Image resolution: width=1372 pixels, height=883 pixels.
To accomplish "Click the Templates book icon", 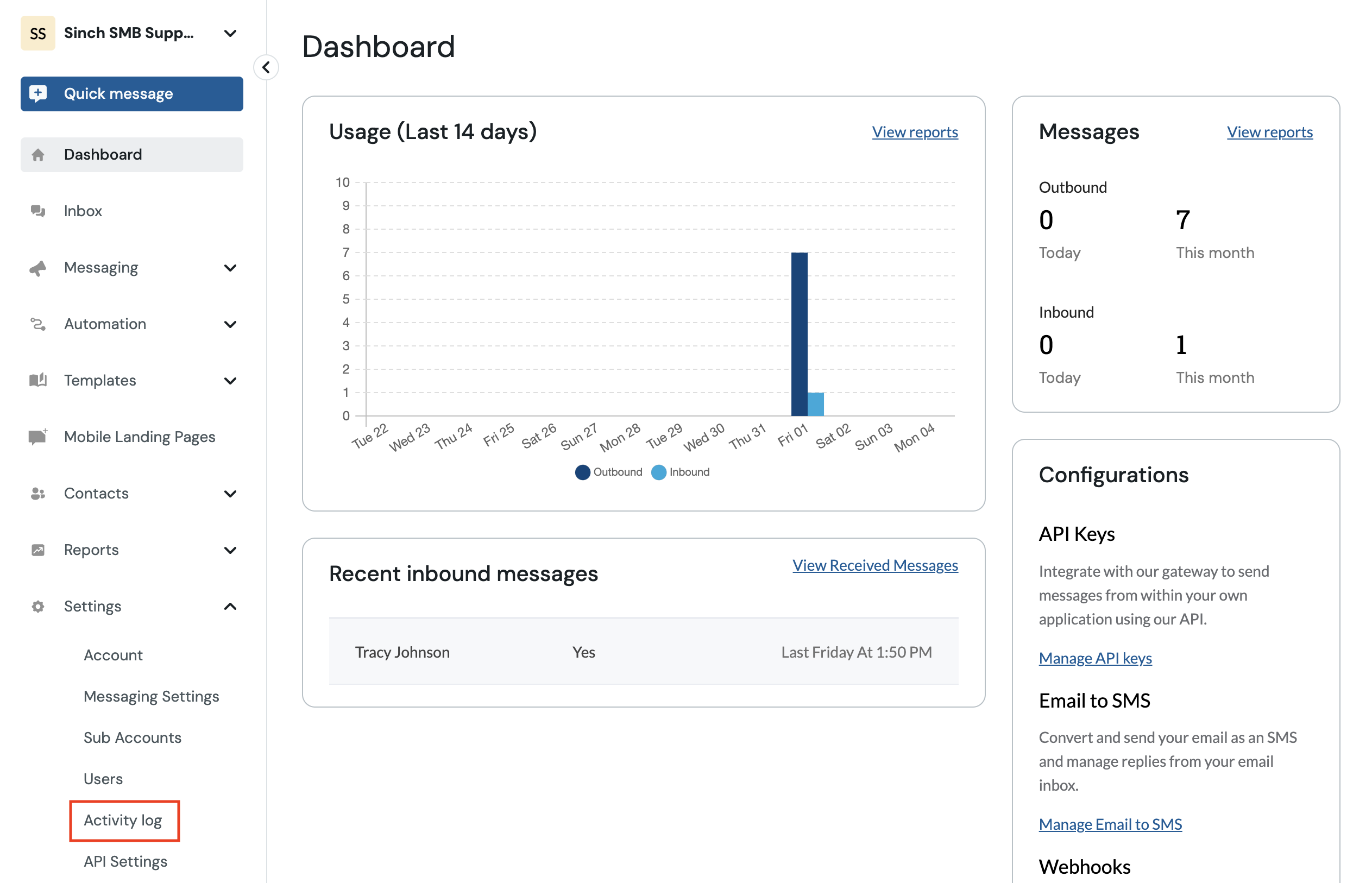I will [38, 380].
